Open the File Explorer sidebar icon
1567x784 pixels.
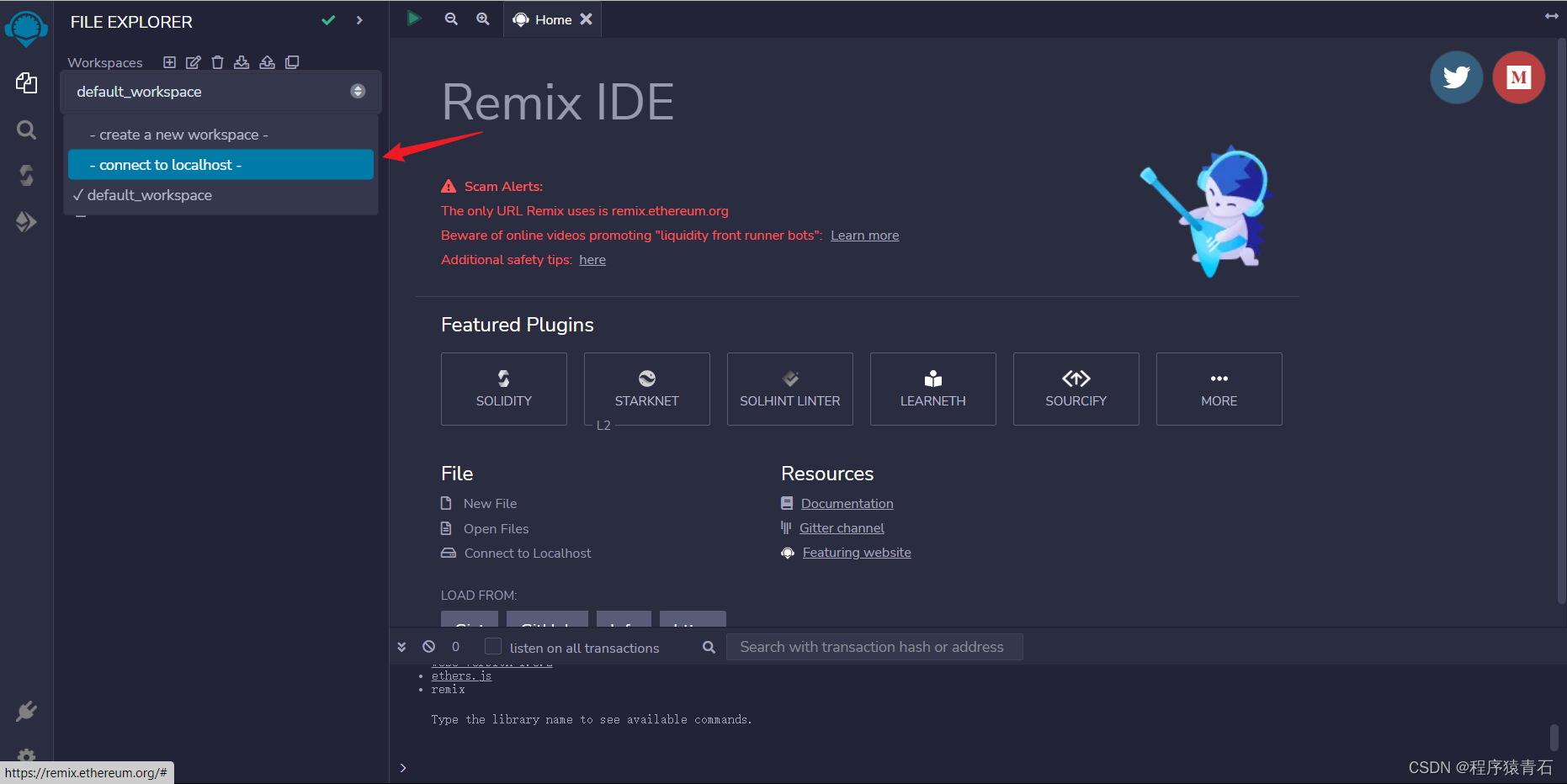pos(26,83)
